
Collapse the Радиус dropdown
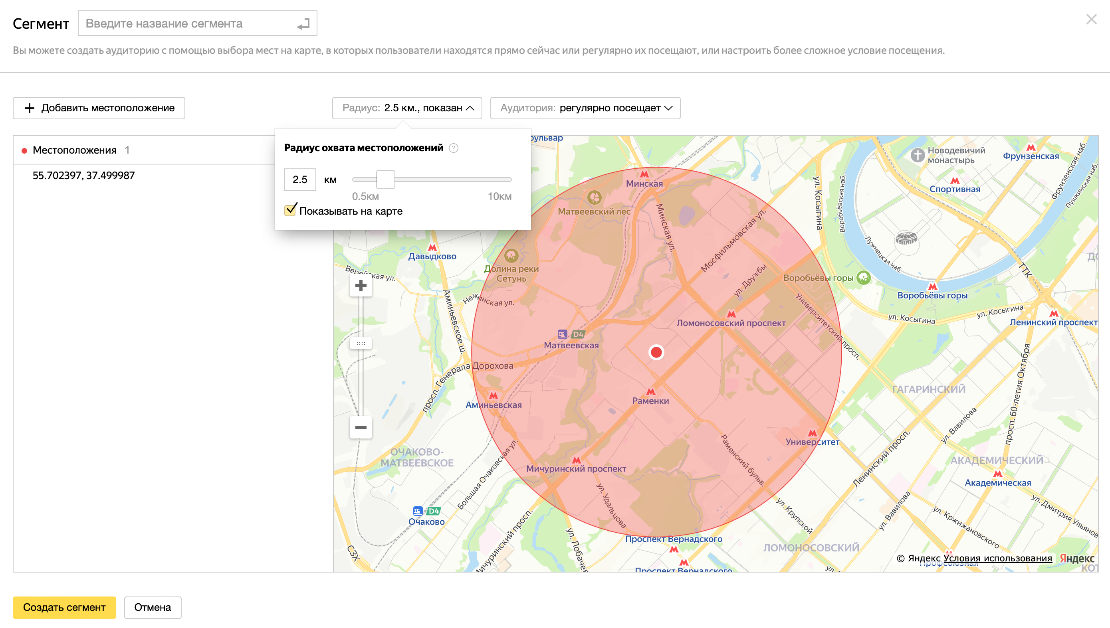click(408, 108)
